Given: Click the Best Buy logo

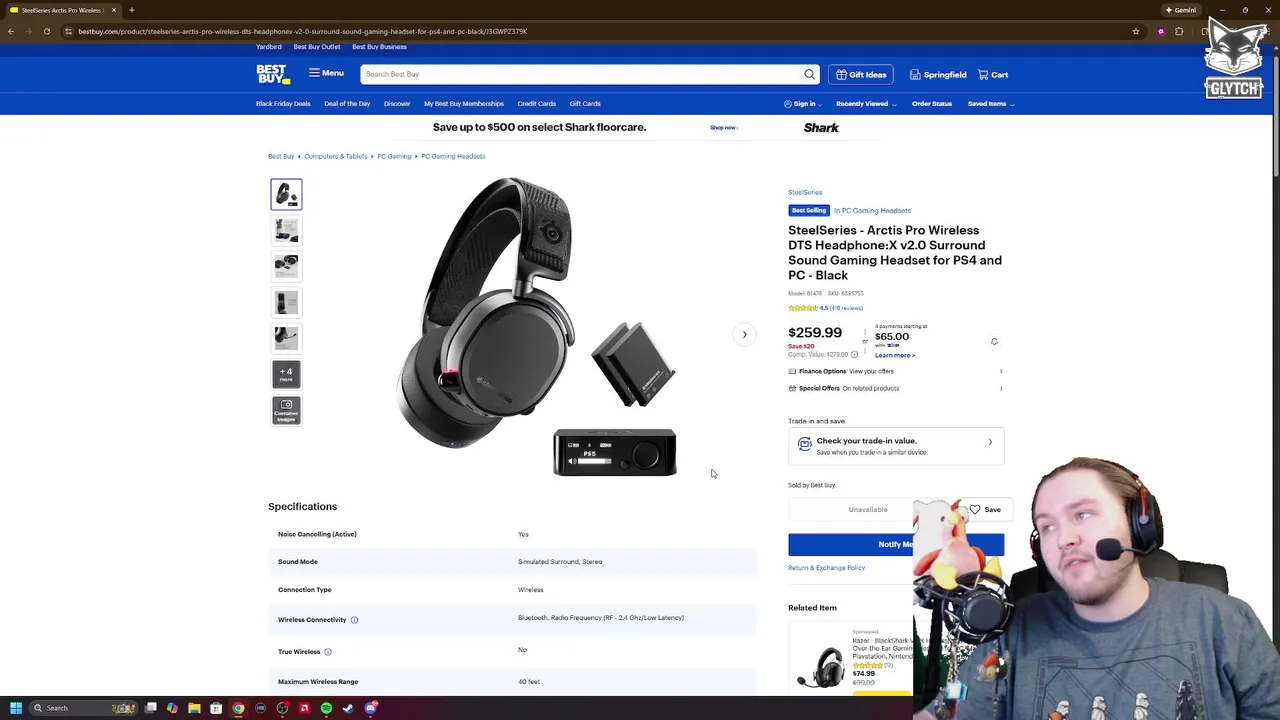Looking at the screenshot, I should [x=272, y=74].
